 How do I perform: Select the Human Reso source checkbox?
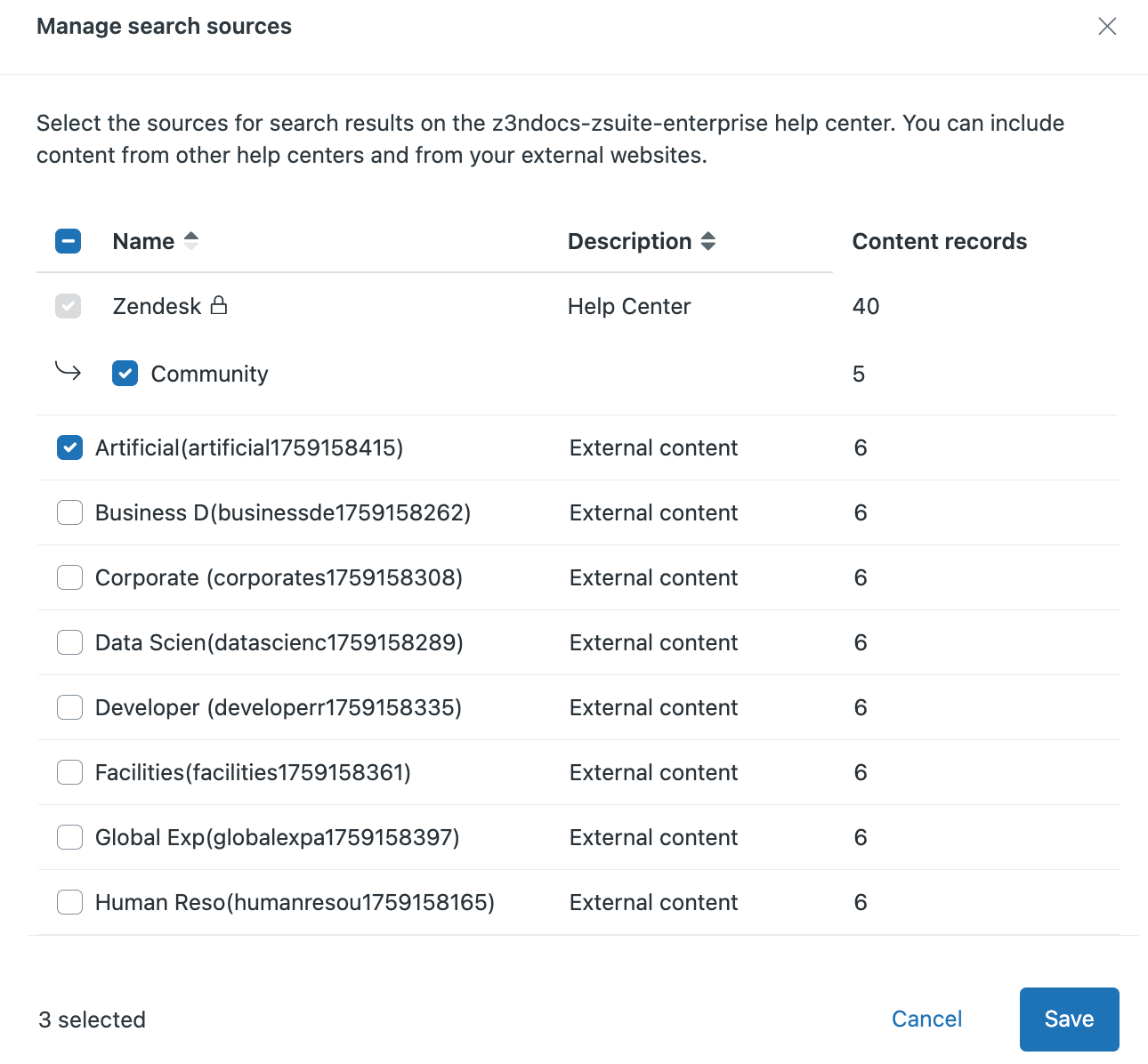(x=69, y=902)
